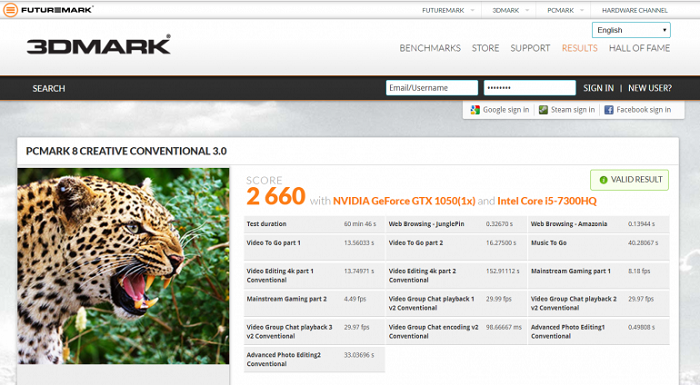The image size is (700, 385).
Task: Open the SUPPORT menu item
Action: 530,48
